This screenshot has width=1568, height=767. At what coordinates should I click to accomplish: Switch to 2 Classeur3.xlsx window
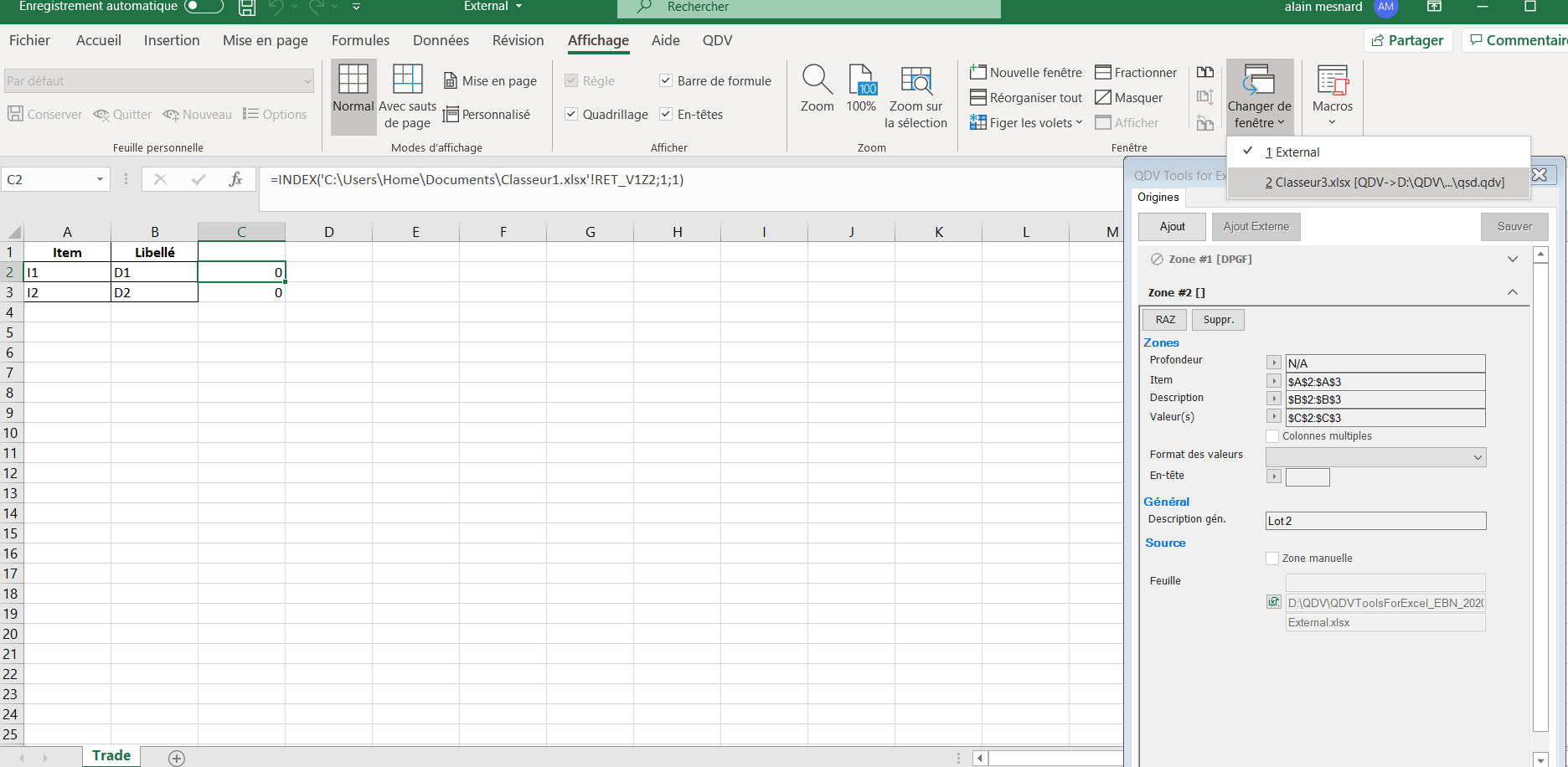(1379, 183)
